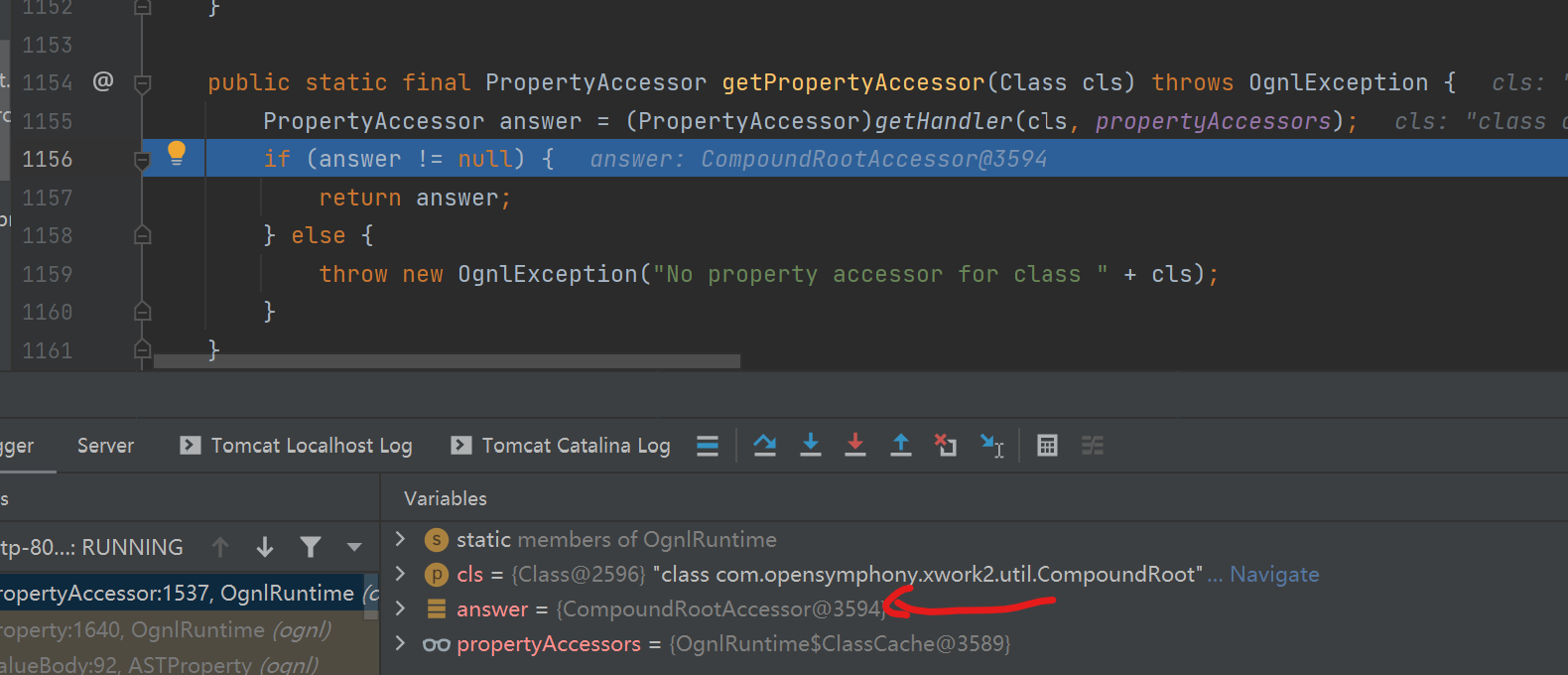
Task: Expand the cls variable node
Action: coord(400,574)
